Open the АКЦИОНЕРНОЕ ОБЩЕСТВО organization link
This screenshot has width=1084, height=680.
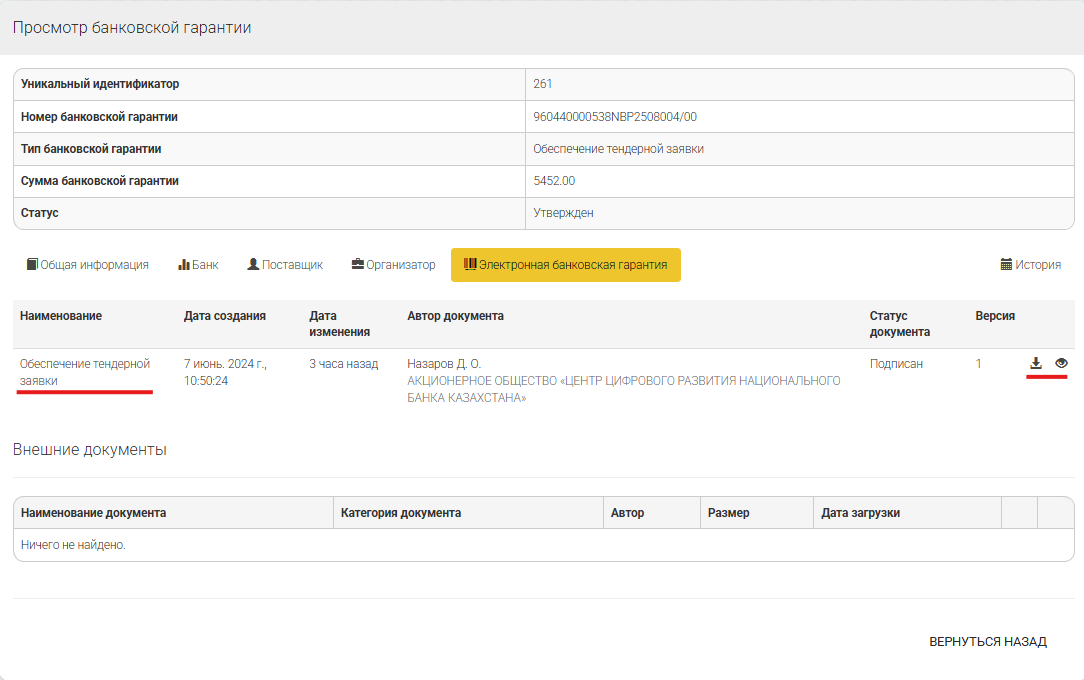[x=623, y=389]
